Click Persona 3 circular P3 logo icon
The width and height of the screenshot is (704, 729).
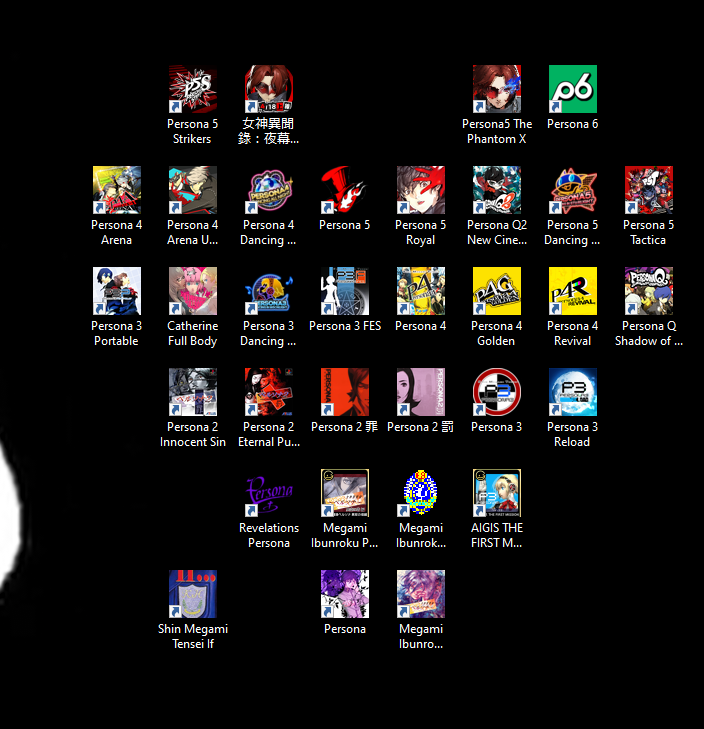[497, 391]
